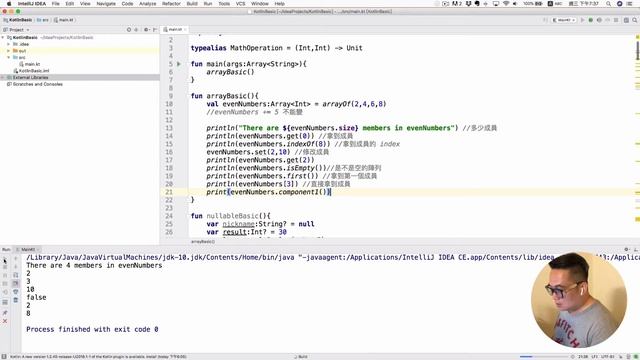The width and height of the screenshot is (640, 360).
Task: Click the print icon in Run console toolbar
Action: 16,291
